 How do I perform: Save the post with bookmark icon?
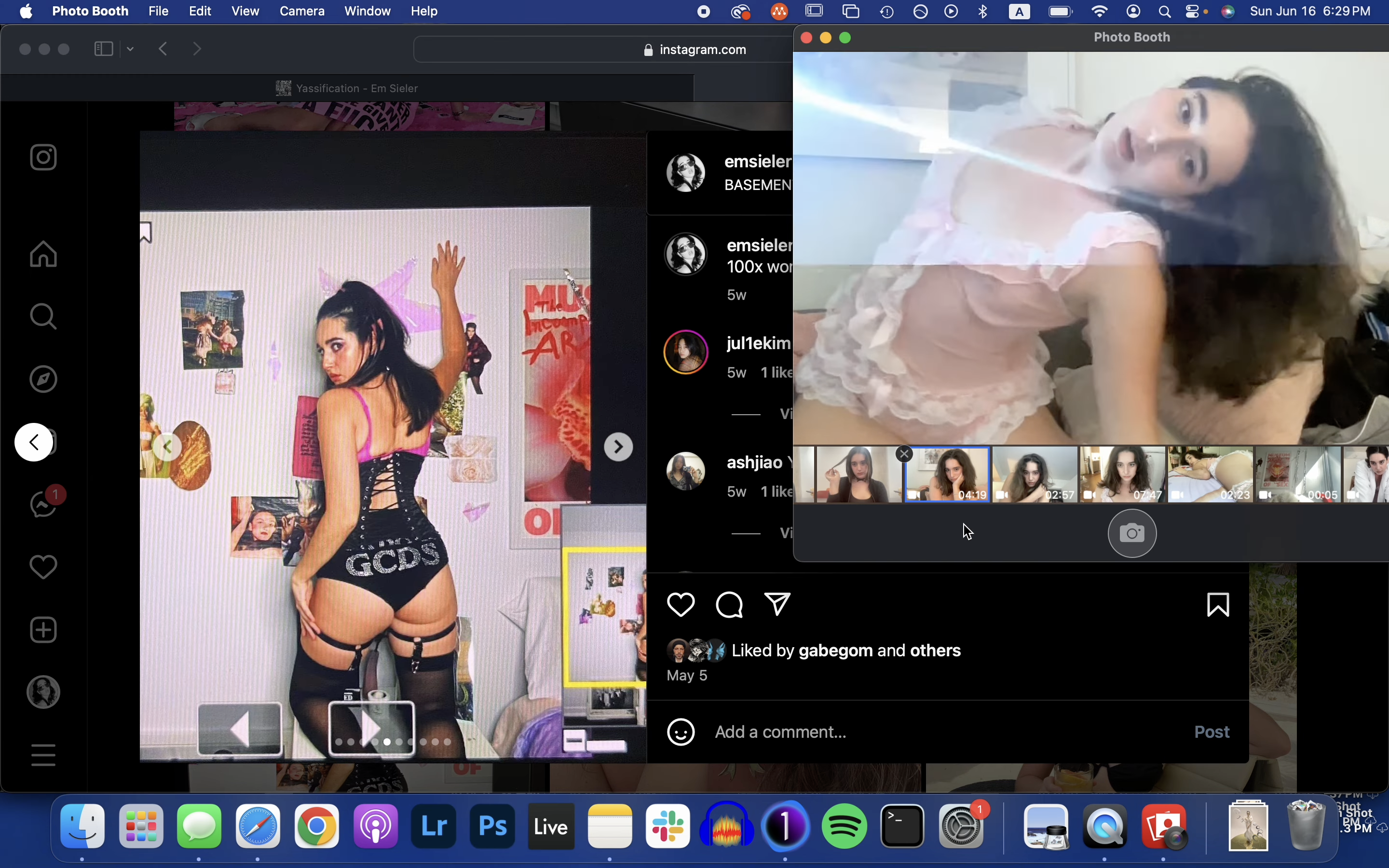pos(1217,605)
